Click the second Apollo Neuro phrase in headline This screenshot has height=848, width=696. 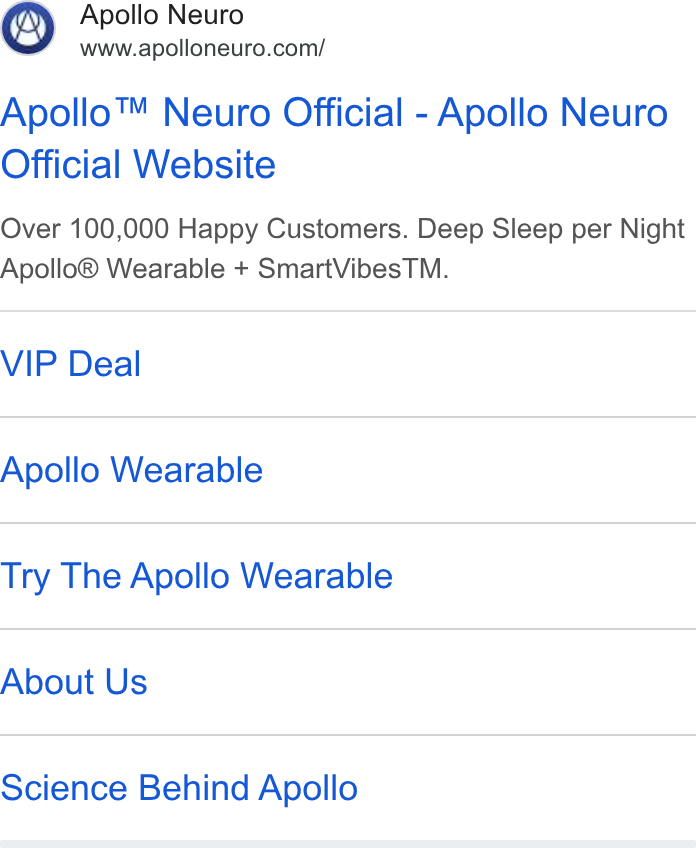click(x=553, y=112)
